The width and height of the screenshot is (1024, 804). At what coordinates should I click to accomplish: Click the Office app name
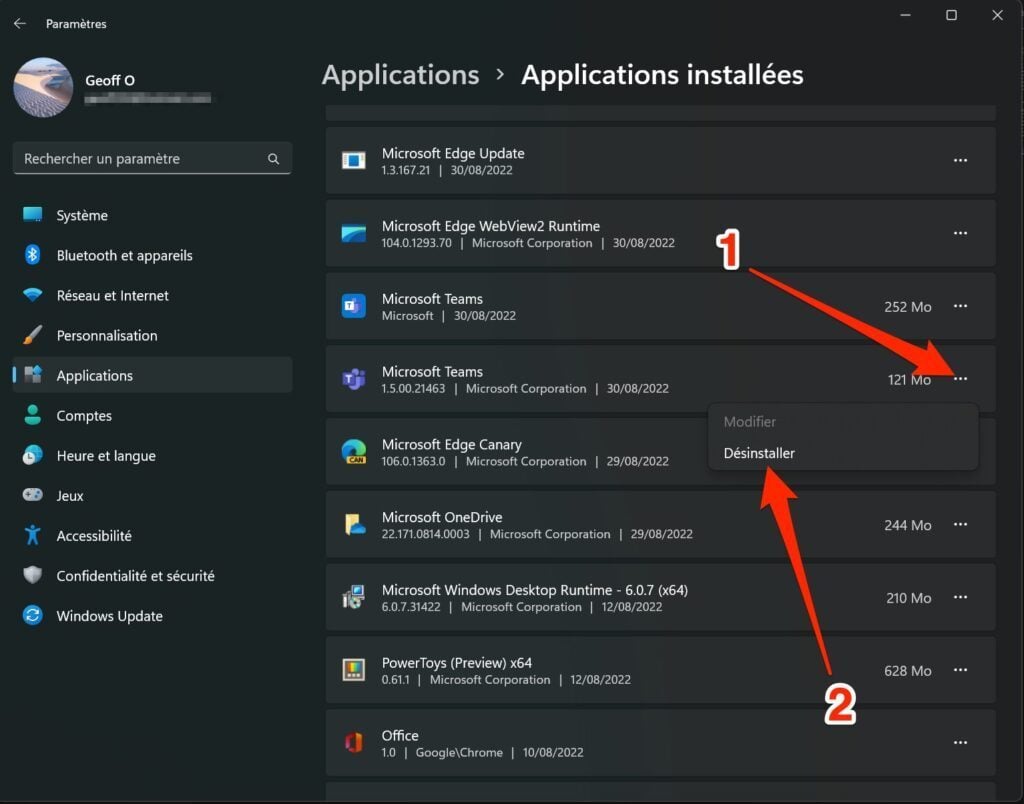(400, 735)
